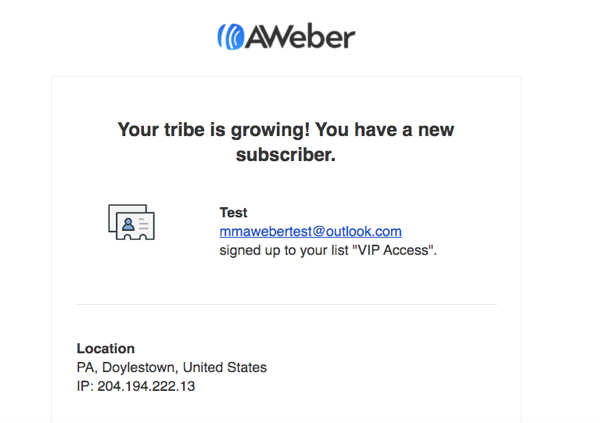Click the person silhouette inside the card icon
Screen dimensions: 600x423
pyautogui.click(x=128, y=224)
